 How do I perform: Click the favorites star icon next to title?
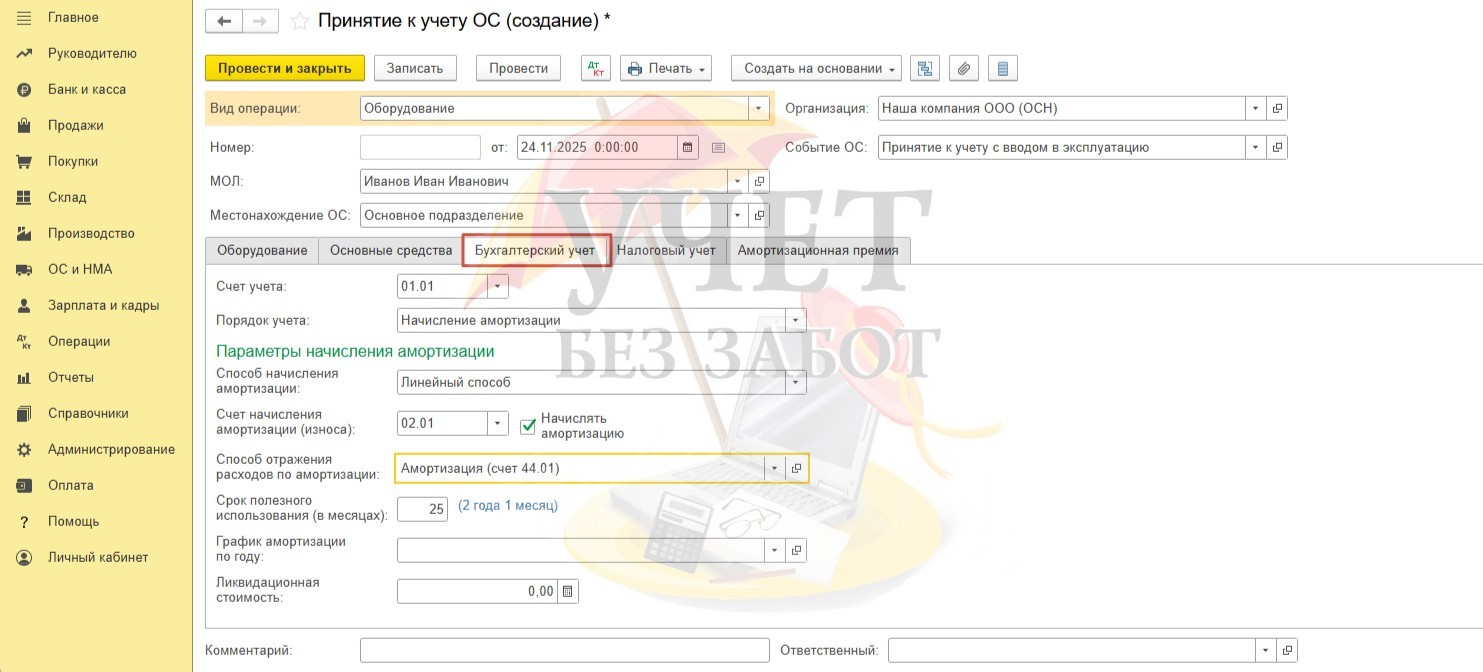[299, 21]
